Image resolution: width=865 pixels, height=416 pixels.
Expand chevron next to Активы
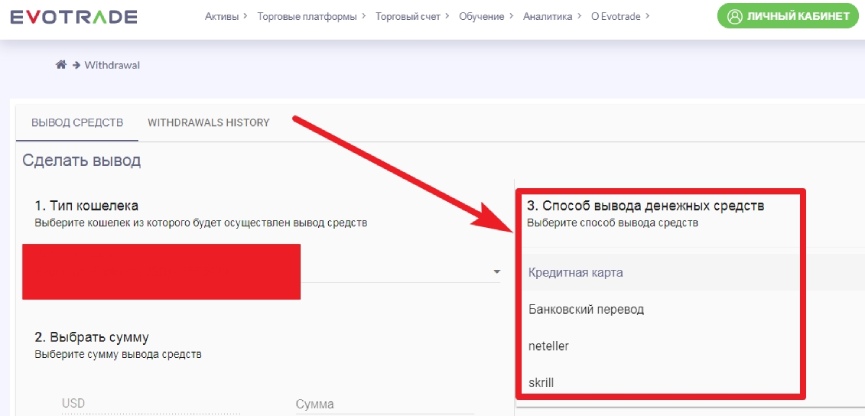pyautogui.click(x=245, y=17)
